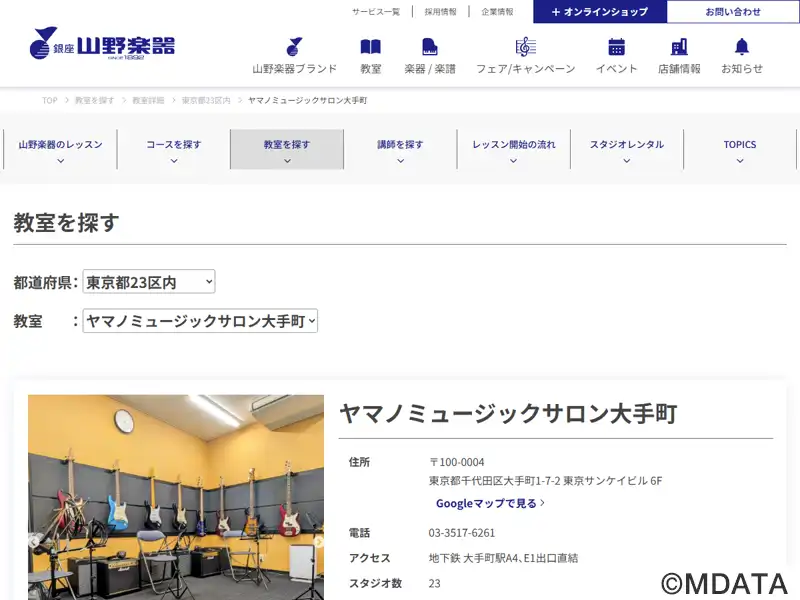Viewport: 800px width, 600px height.
Task: Click the 教室を探す breadcrumb link
Action: [x=94, y=101]
